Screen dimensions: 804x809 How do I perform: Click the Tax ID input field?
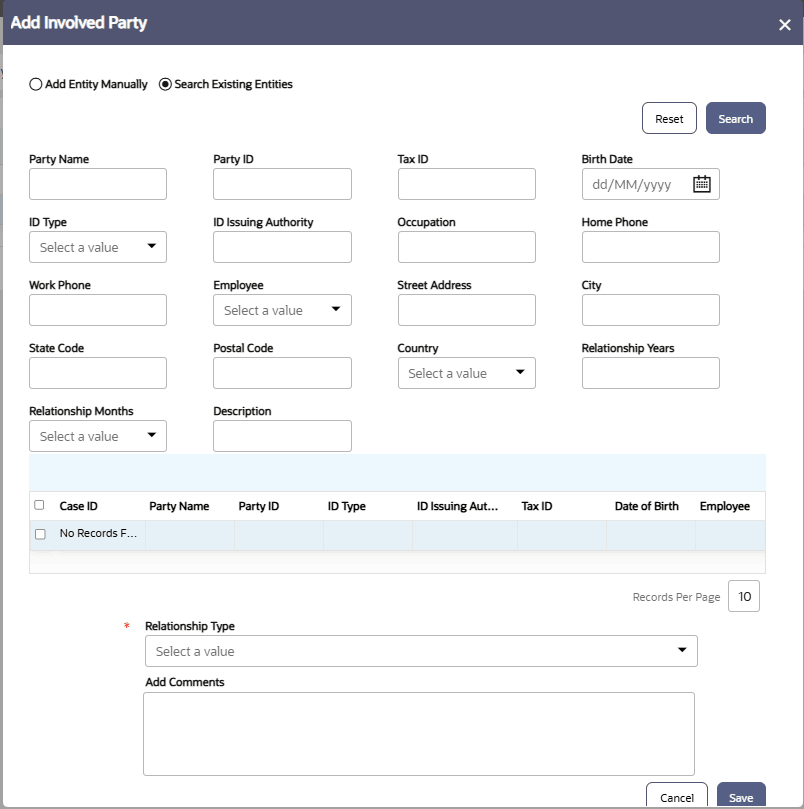pos(466,184)
